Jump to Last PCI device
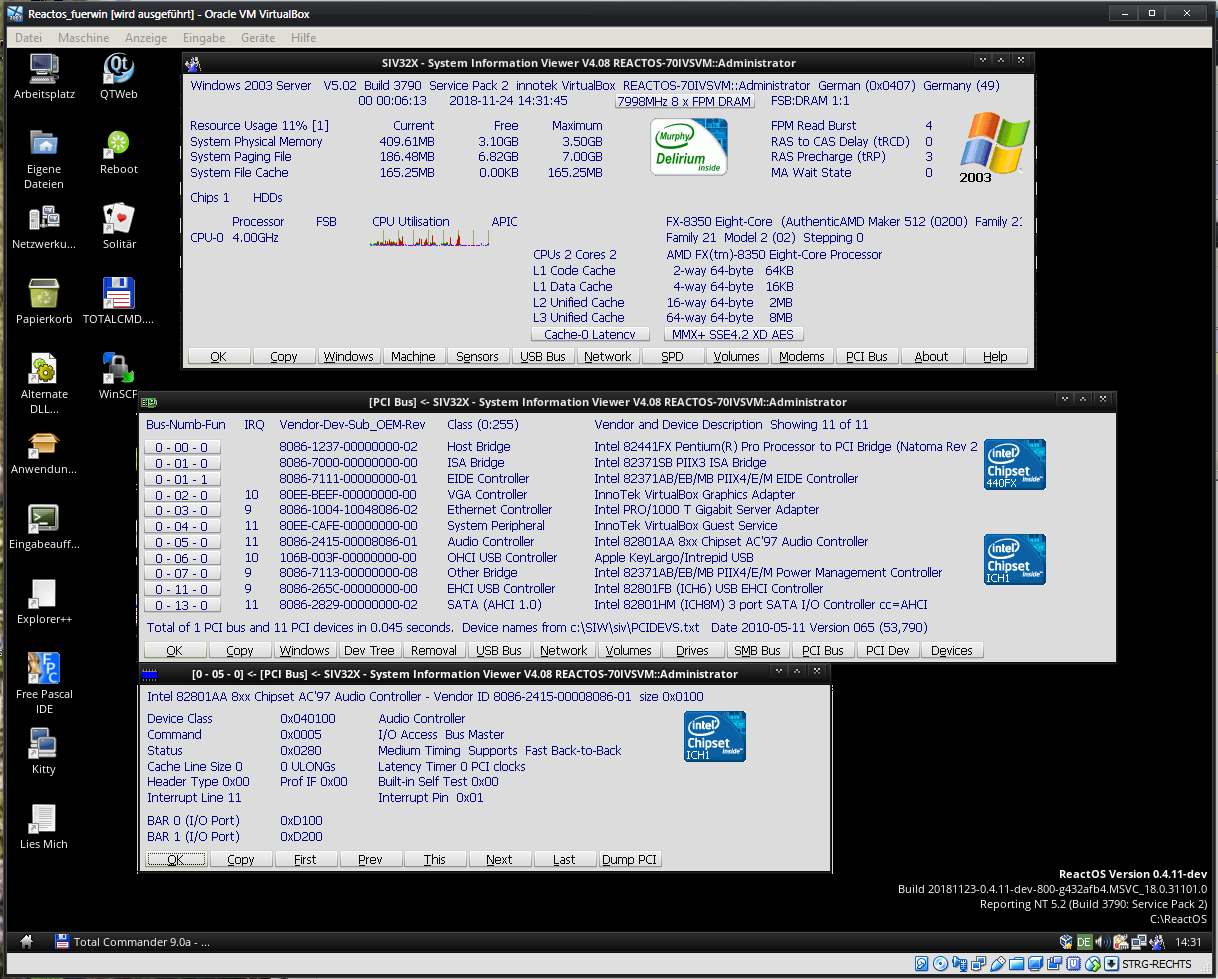Image resolution: width=1218 pixels, height=979 pixels. click(x=564, y=859)
